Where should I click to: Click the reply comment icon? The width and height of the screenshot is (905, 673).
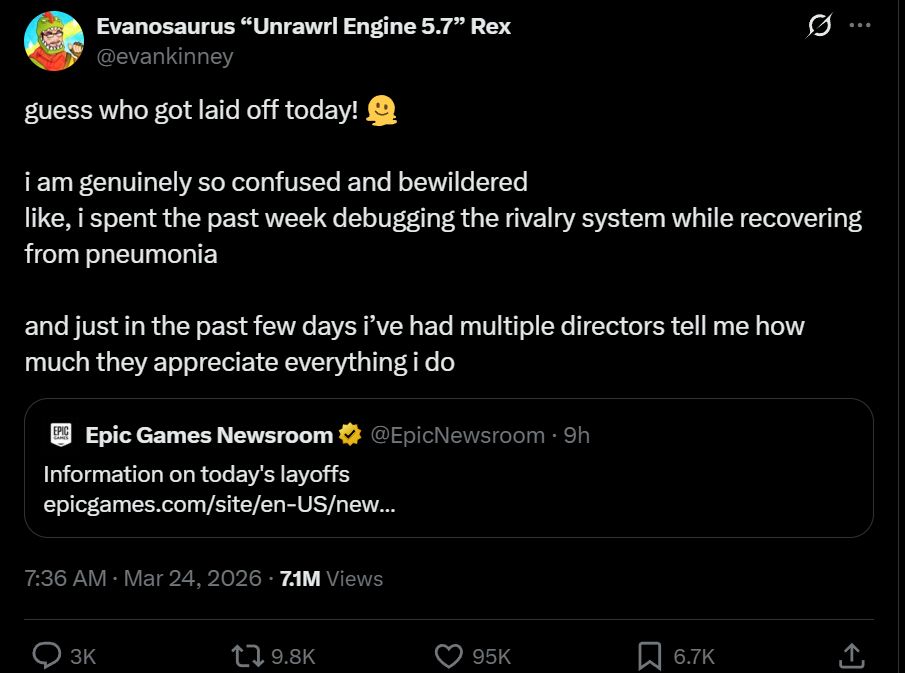(48, 655)
